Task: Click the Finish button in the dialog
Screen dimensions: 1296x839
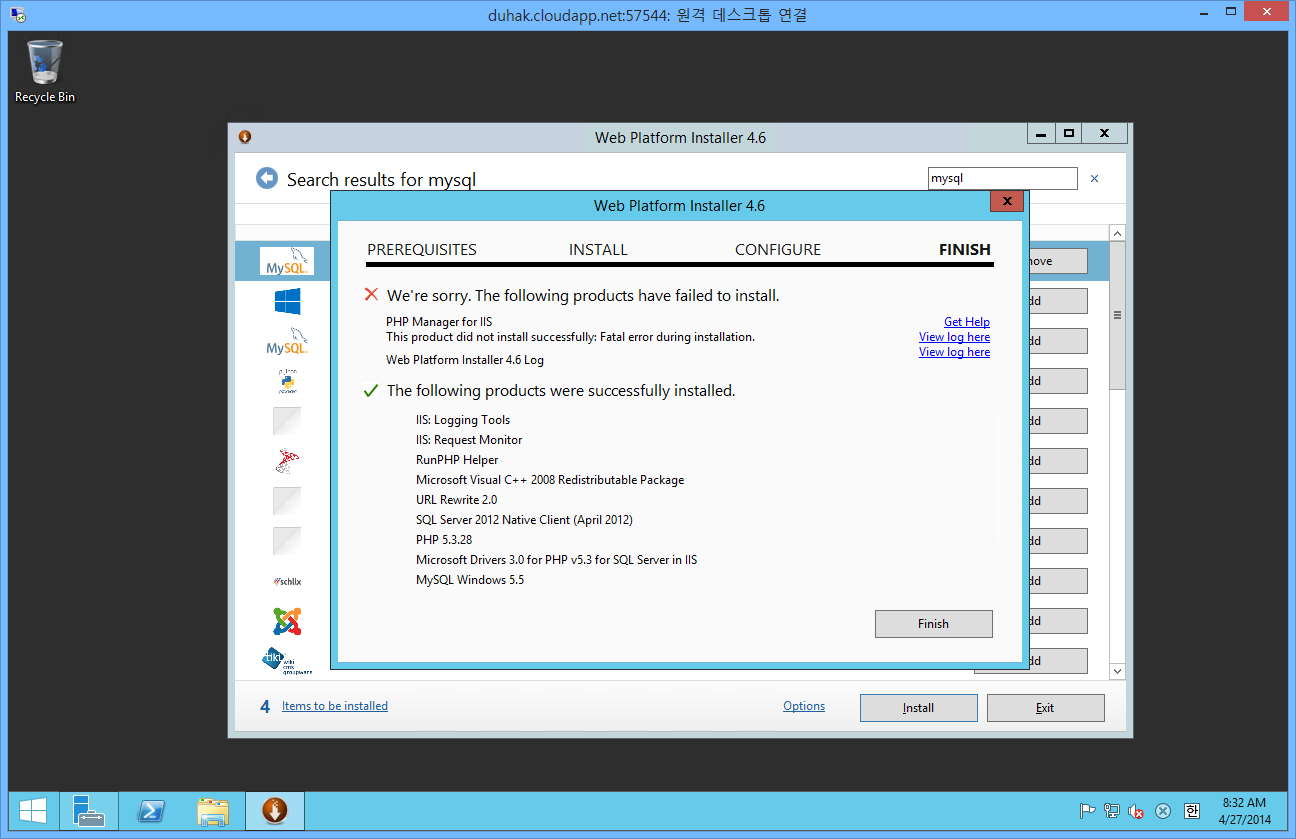Action: [933, 624]
